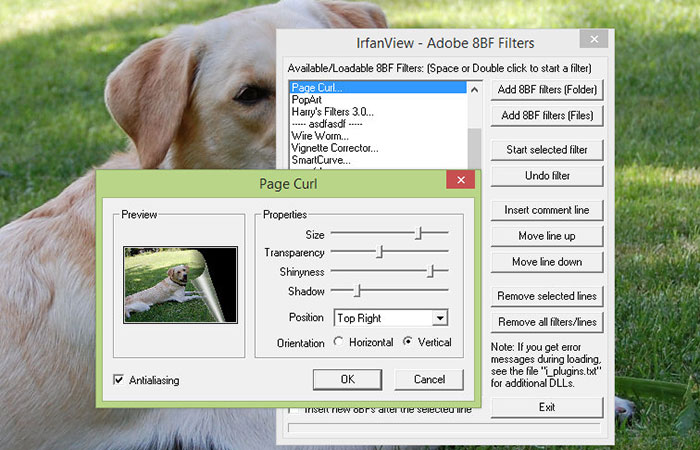Select PopArt in the filter list
This screenshot has width=700, height=450.
(x=378, y=100)
